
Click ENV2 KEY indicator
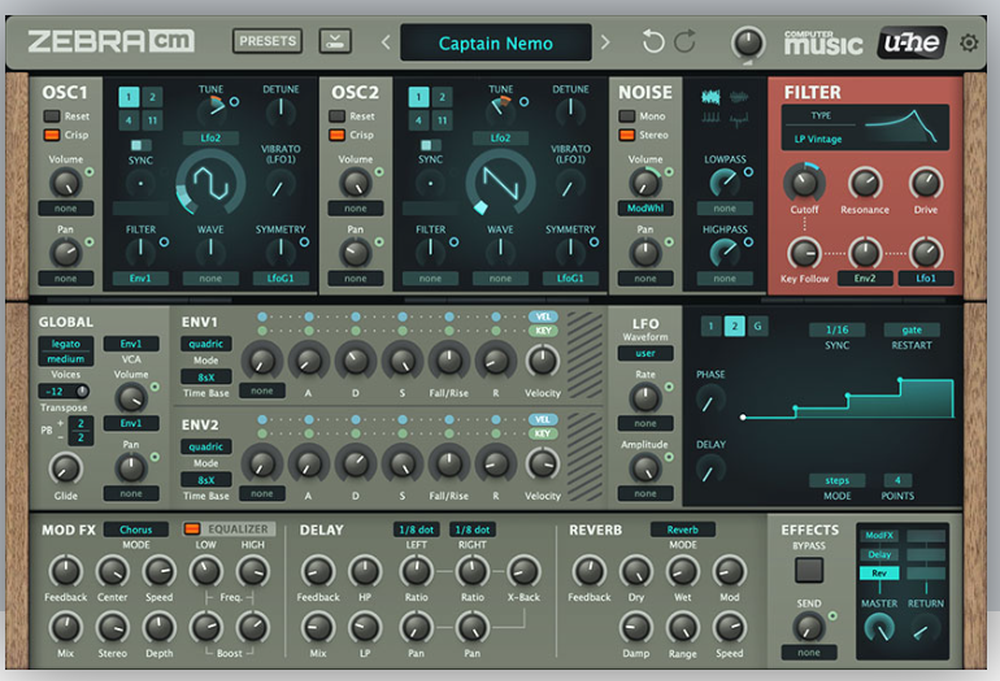click(543, 434)
